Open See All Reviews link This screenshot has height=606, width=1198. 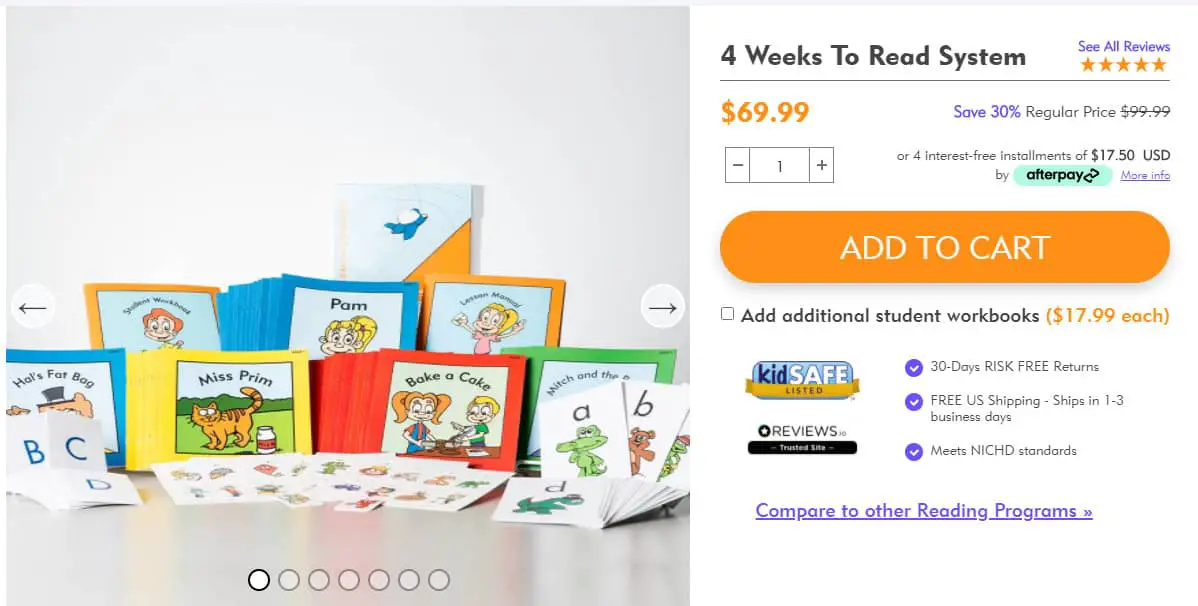[x=1123, y=47]
